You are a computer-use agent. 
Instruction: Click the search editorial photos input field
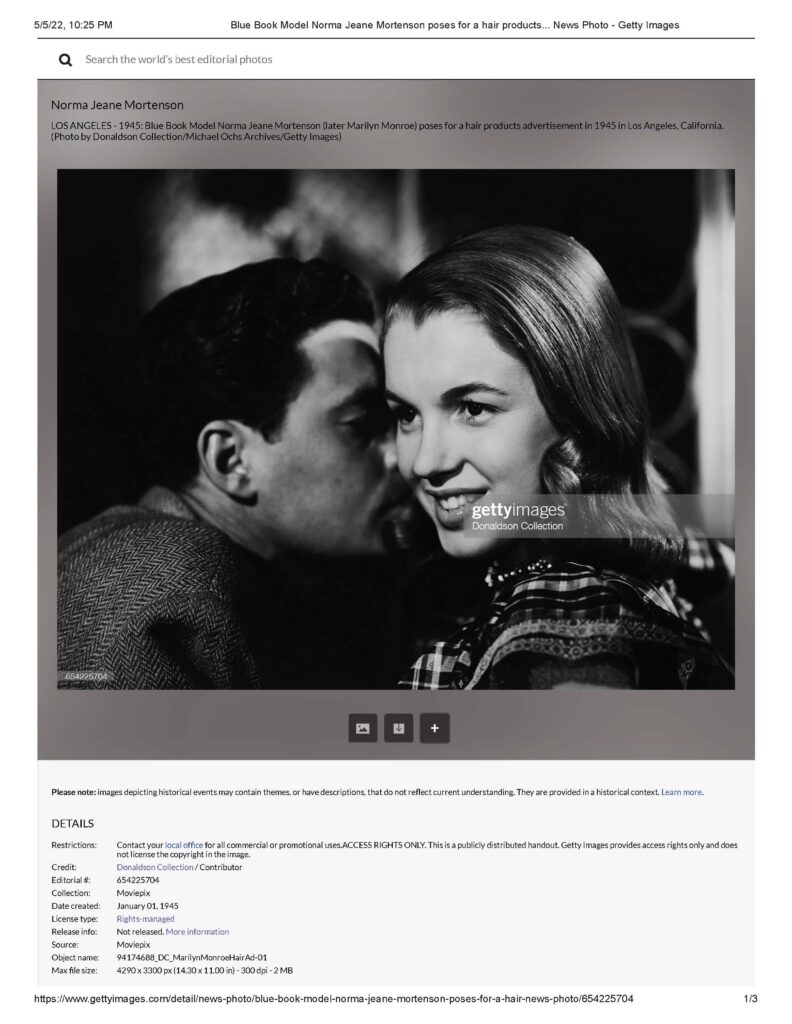(300, 60)
